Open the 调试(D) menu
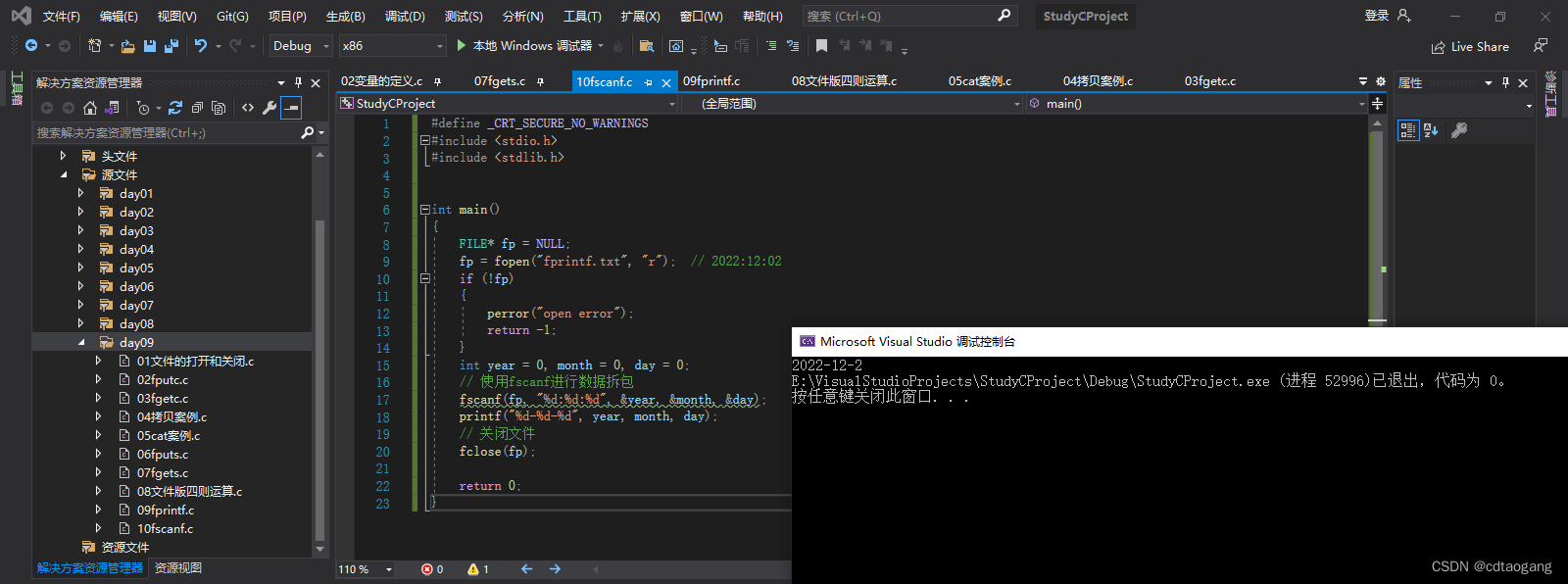The height and width of the screenshot is (584, 1568). (405, 17)
